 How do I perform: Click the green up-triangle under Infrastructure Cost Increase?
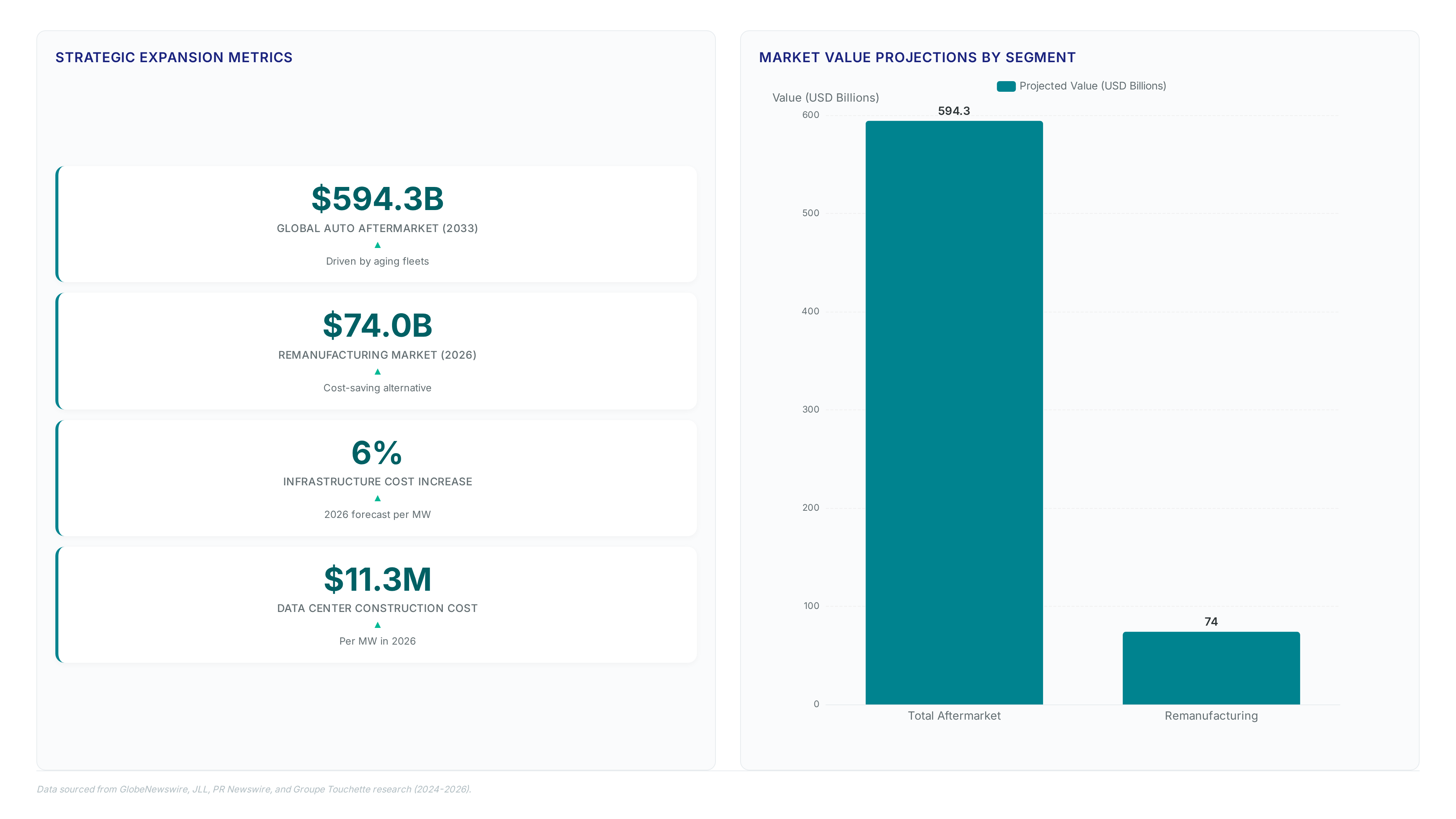point(378,499)
